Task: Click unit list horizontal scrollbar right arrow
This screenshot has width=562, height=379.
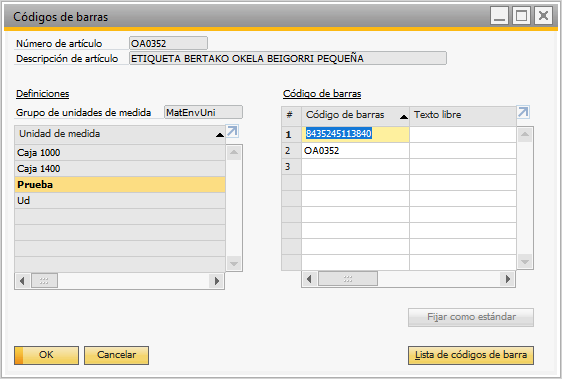Action: click(216, 281)
